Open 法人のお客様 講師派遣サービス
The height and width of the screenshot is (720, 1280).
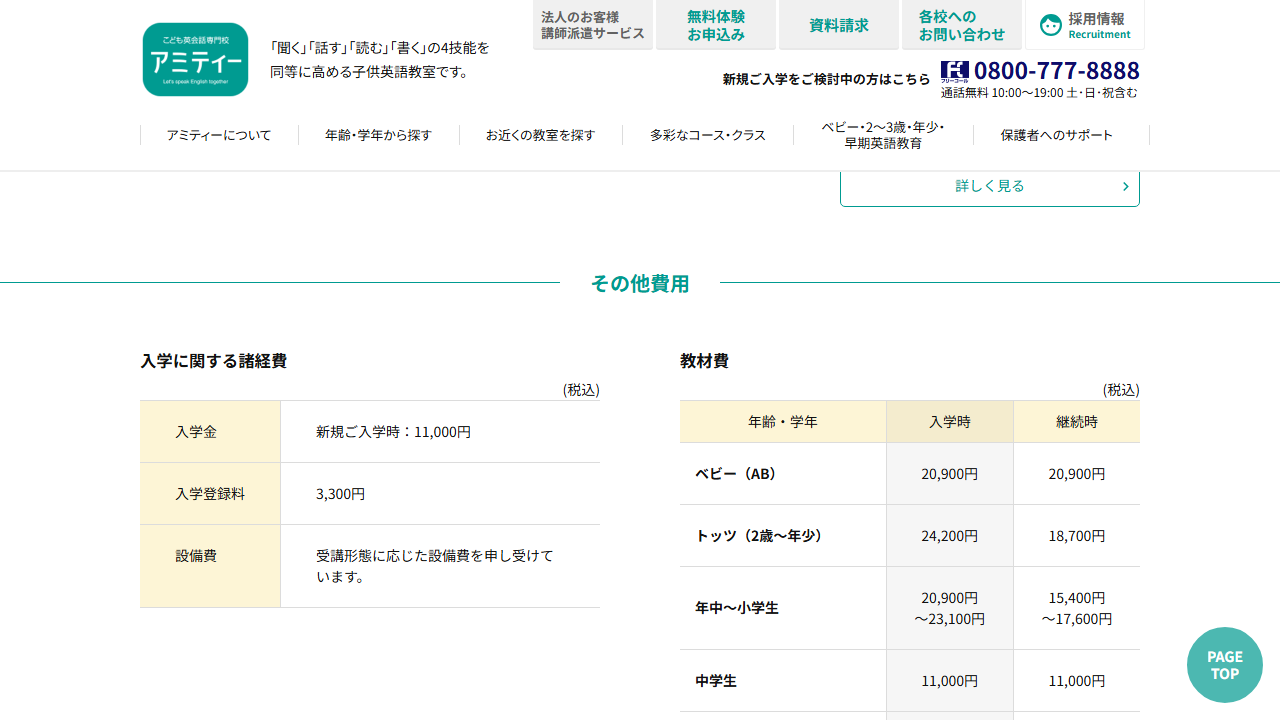[593, 25]
